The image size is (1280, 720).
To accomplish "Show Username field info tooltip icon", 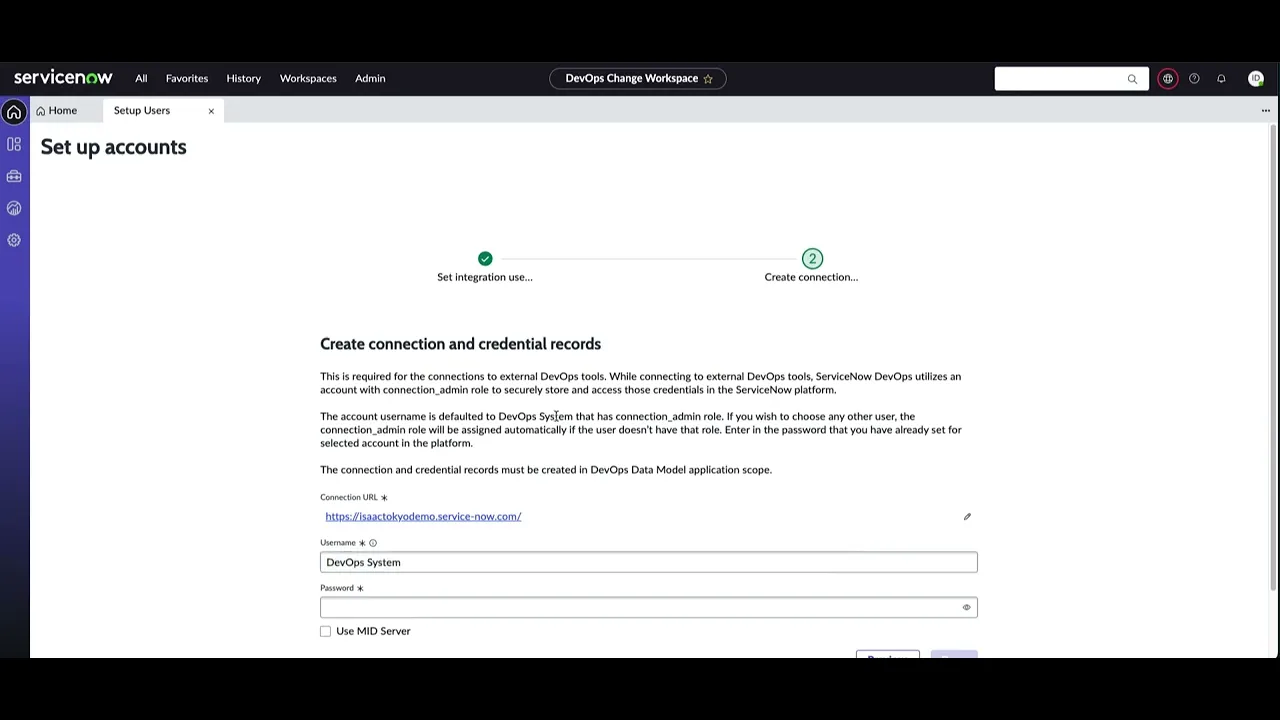I will 373,542.
